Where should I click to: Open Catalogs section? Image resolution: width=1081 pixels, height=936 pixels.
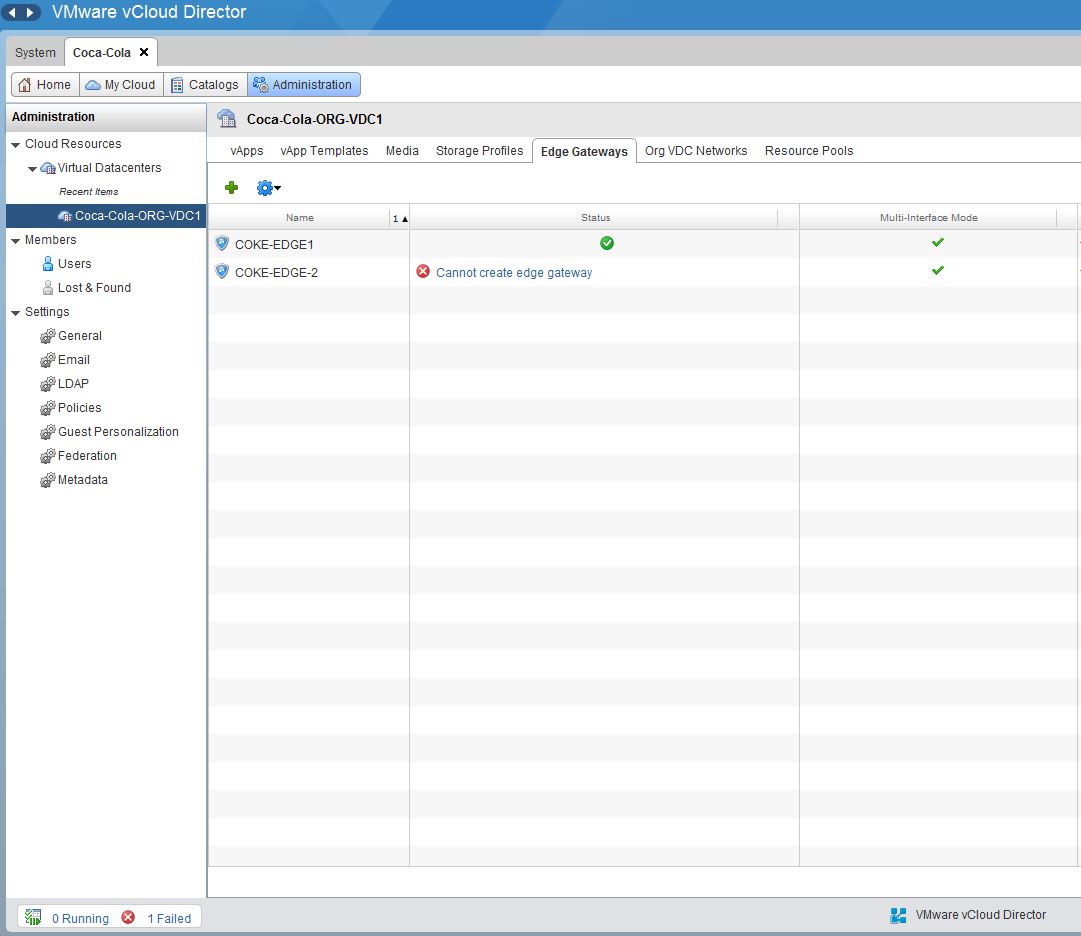pos(205,85)
